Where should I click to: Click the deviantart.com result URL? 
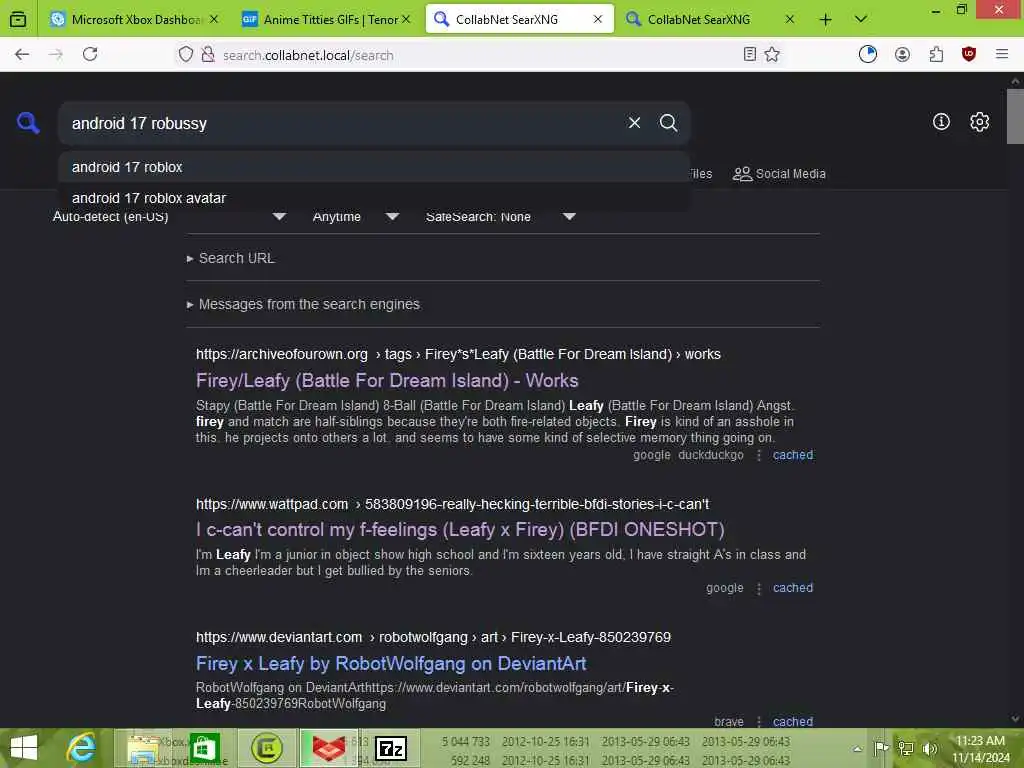[x=434, y=637]
